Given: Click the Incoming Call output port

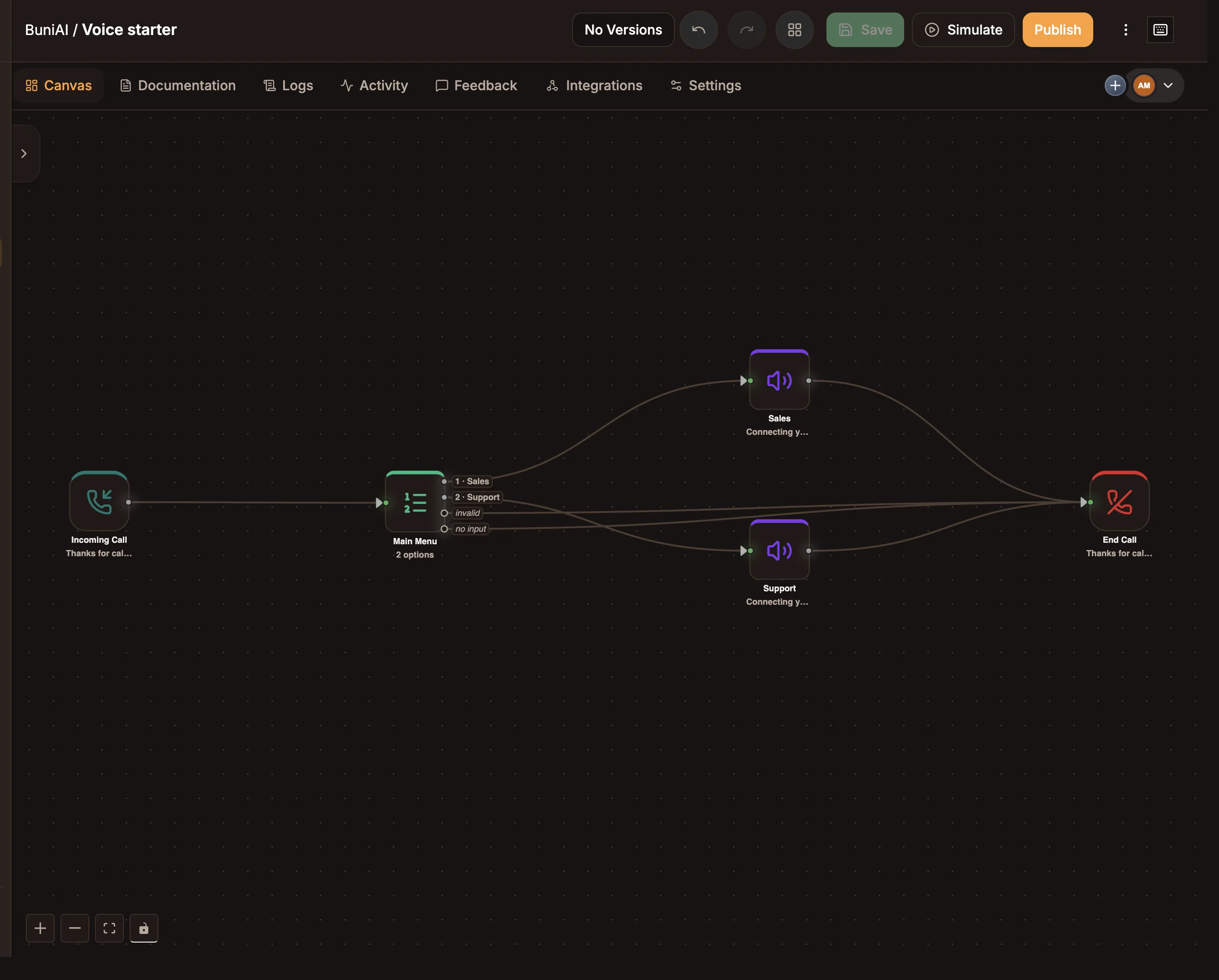Looking at the screenshot, I should pyautogui.click(x=128, y=502).
